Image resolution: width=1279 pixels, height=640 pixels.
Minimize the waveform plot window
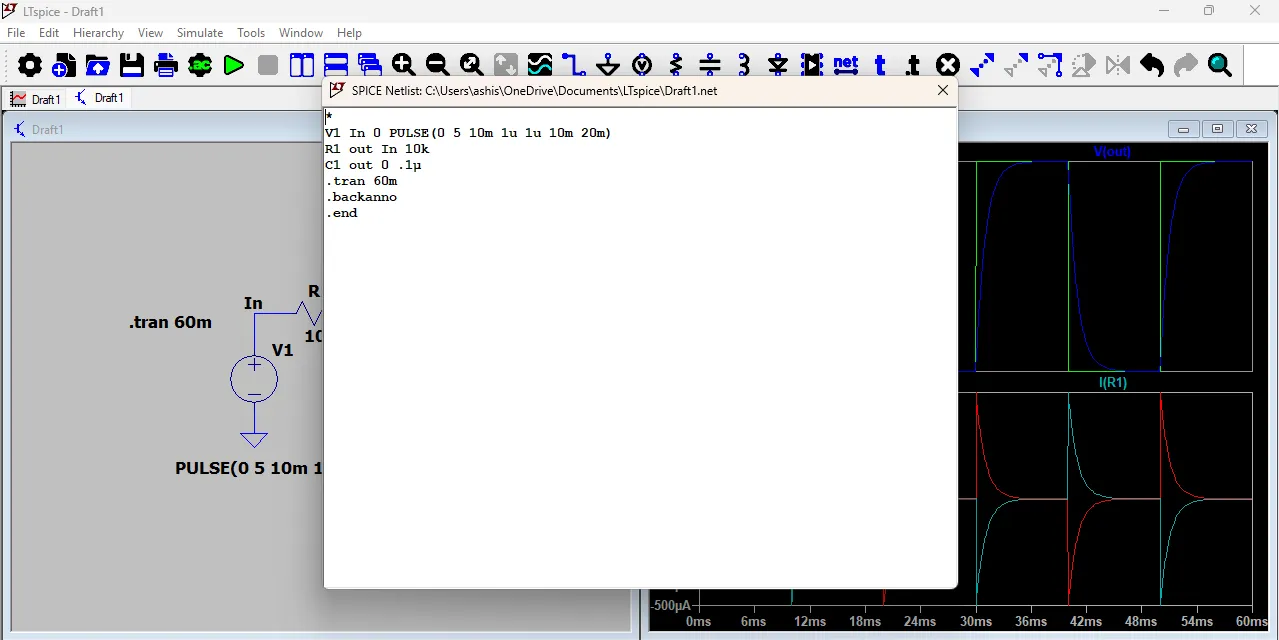click(x=1184, y=129)
